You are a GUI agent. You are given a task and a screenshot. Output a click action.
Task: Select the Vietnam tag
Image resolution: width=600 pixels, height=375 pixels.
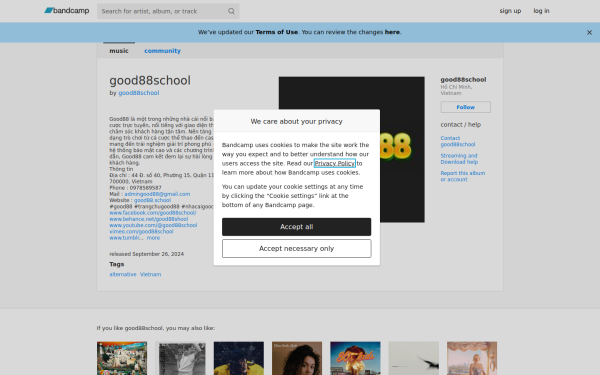tap(150, 274)
